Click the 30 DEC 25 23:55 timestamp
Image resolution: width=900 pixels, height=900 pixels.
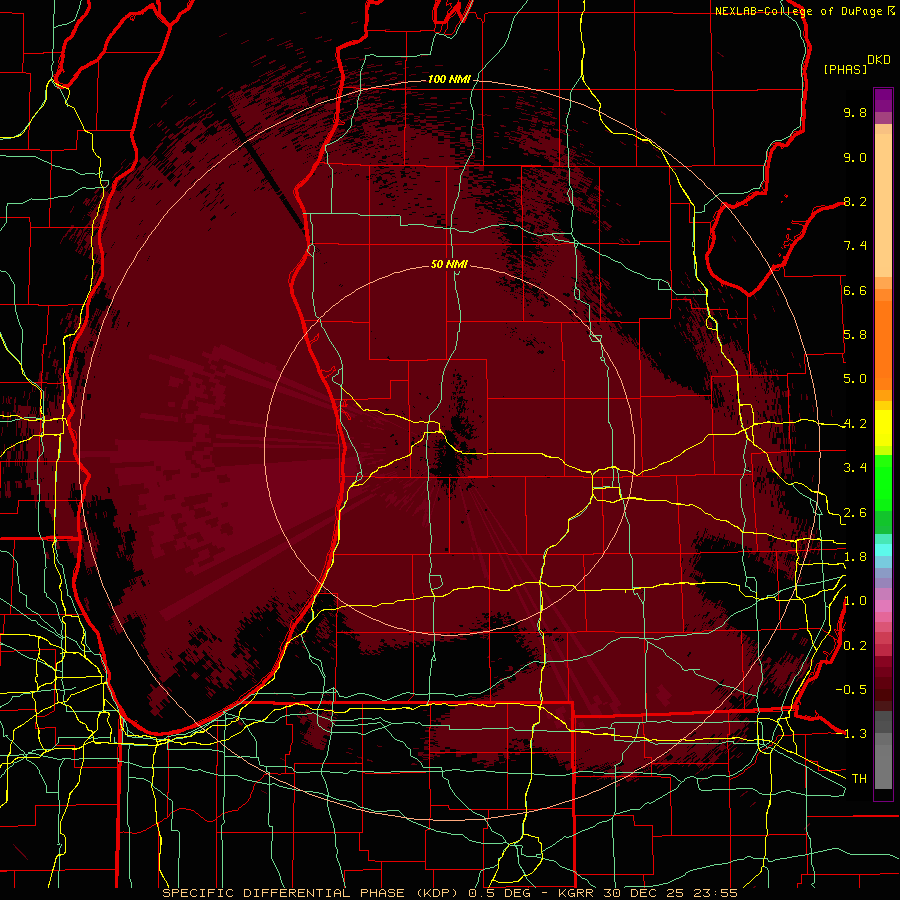coord(670,893)
